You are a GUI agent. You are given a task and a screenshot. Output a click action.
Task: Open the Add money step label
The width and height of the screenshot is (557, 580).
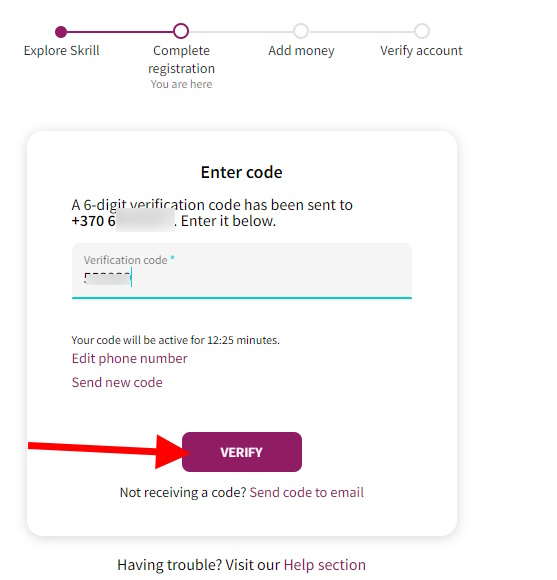301,51
